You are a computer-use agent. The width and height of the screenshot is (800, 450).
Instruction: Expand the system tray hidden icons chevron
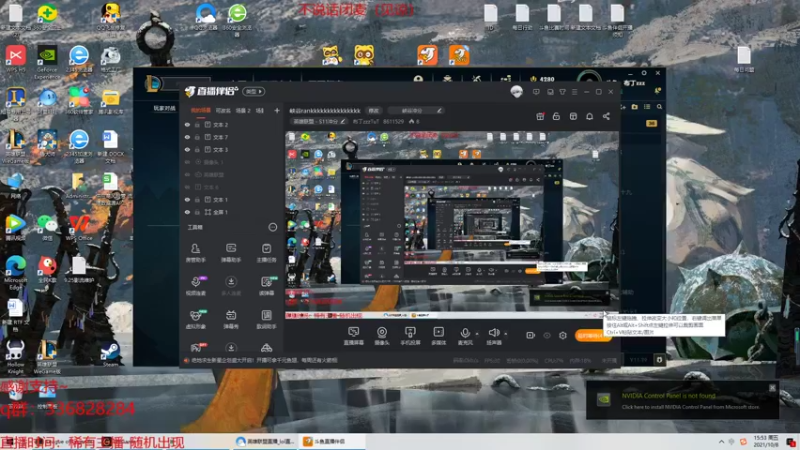pyautogui.click(x=721, y=442)
